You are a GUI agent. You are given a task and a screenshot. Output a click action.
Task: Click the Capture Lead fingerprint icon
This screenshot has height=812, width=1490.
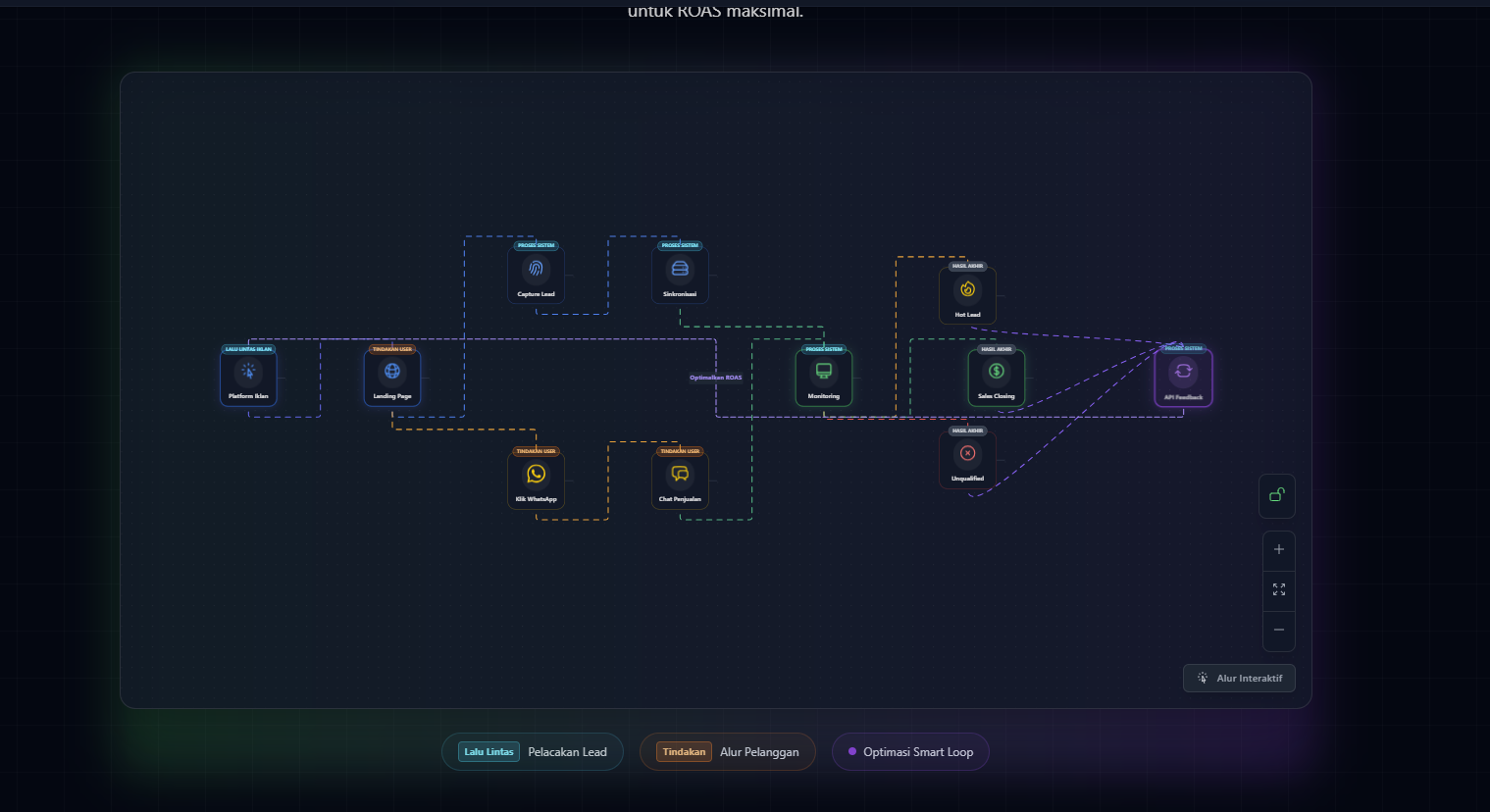click(x=536, y=269)
